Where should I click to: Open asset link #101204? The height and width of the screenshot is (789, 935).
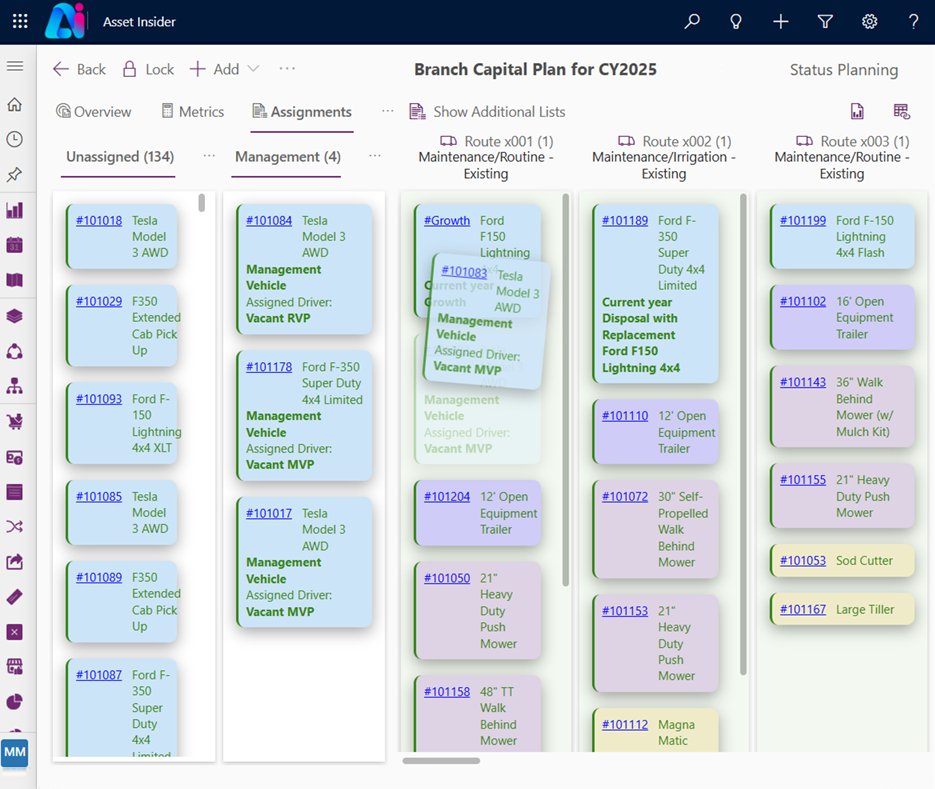447,497
